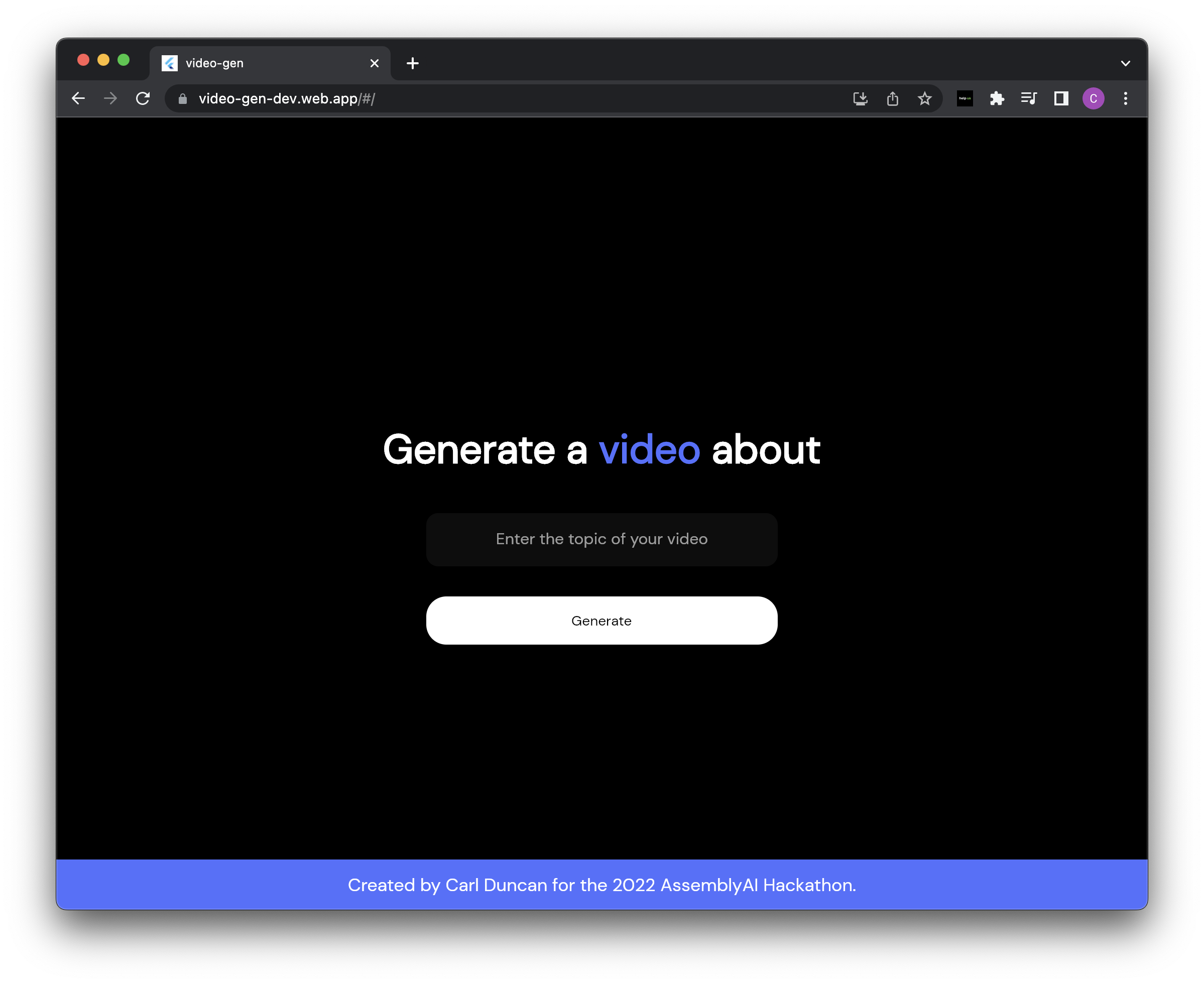Expand the tab search chevron

tap(1125, 63)
